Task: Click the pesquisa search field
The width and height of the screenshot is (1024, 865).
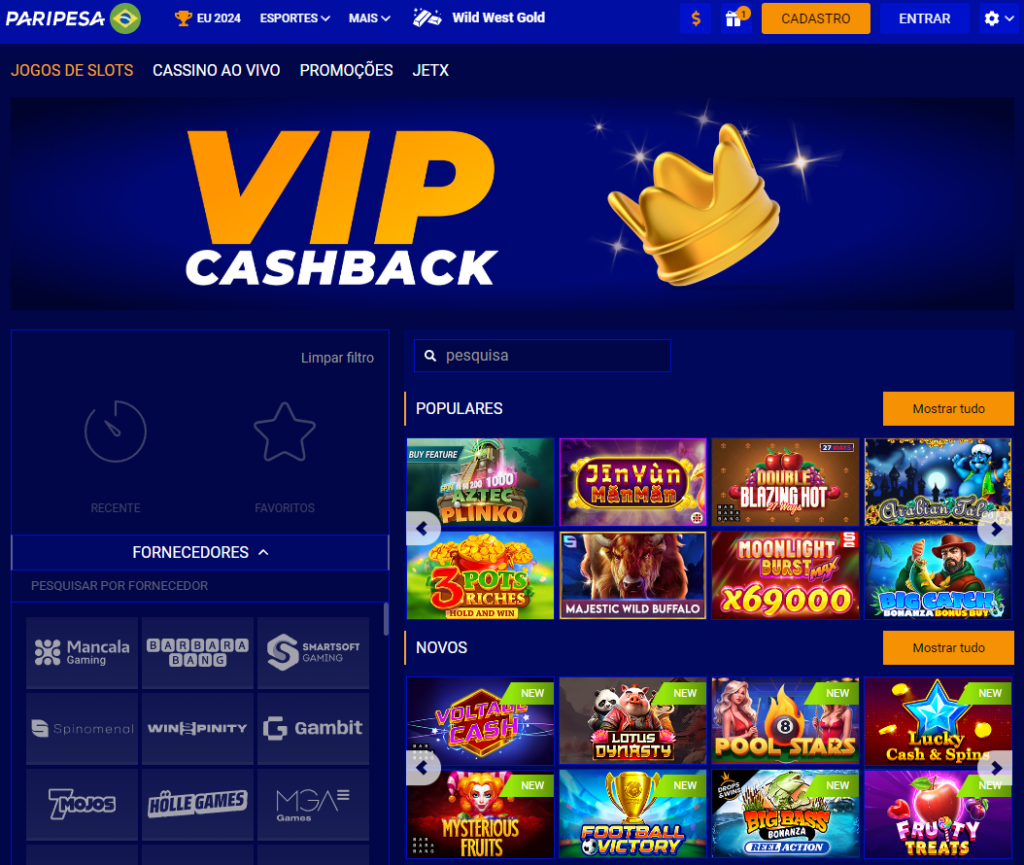Action: point(542,356)
